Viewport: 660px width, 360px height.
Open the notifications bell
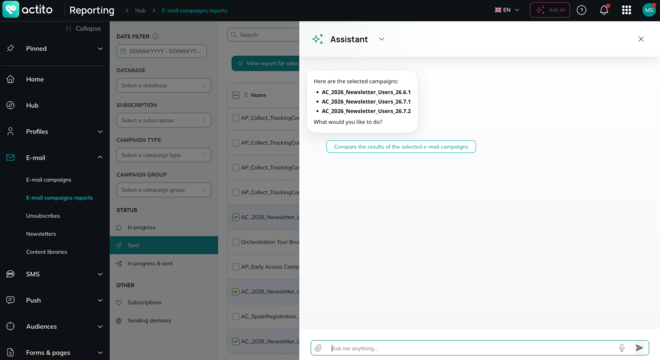604,10
